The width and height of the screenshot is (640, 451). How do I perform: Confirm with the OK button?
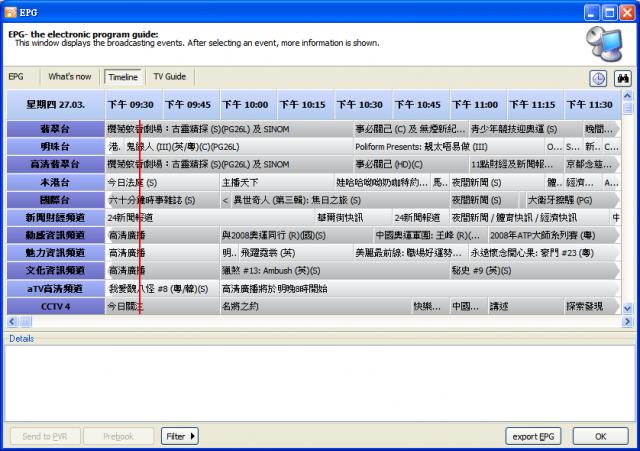click(x=601, y=436)
